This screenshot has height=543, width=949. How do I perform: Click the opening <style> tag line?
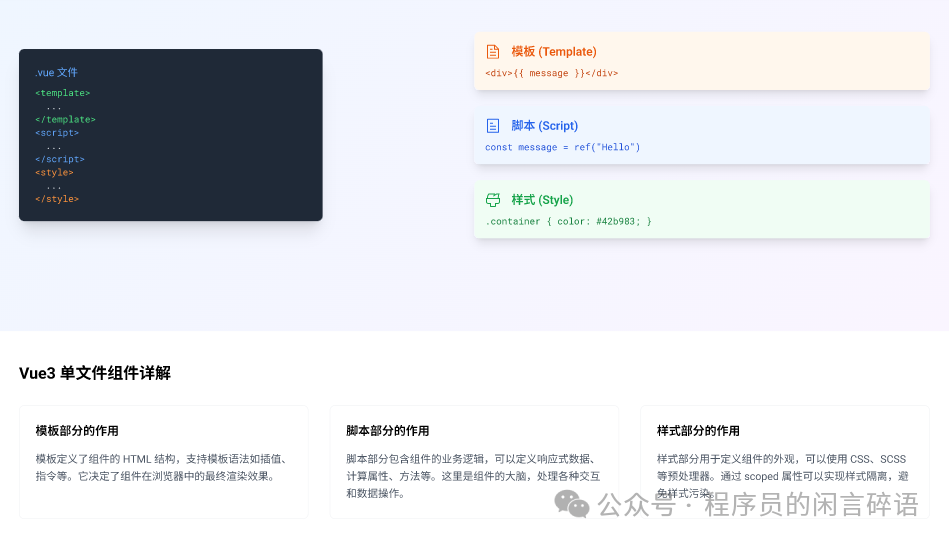pos(54,173)
